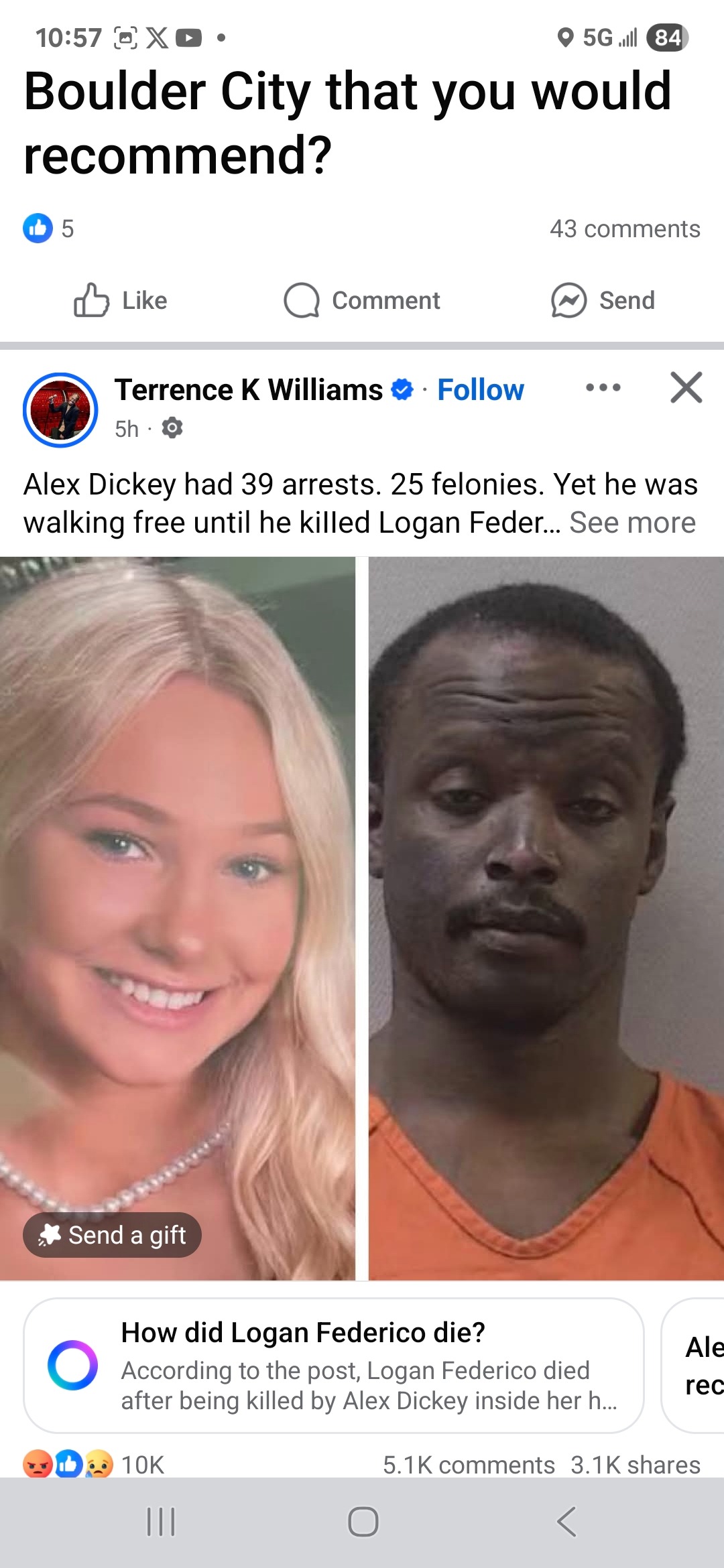Tap the verified badge beside Terrence K Williams

coord(402,389)
